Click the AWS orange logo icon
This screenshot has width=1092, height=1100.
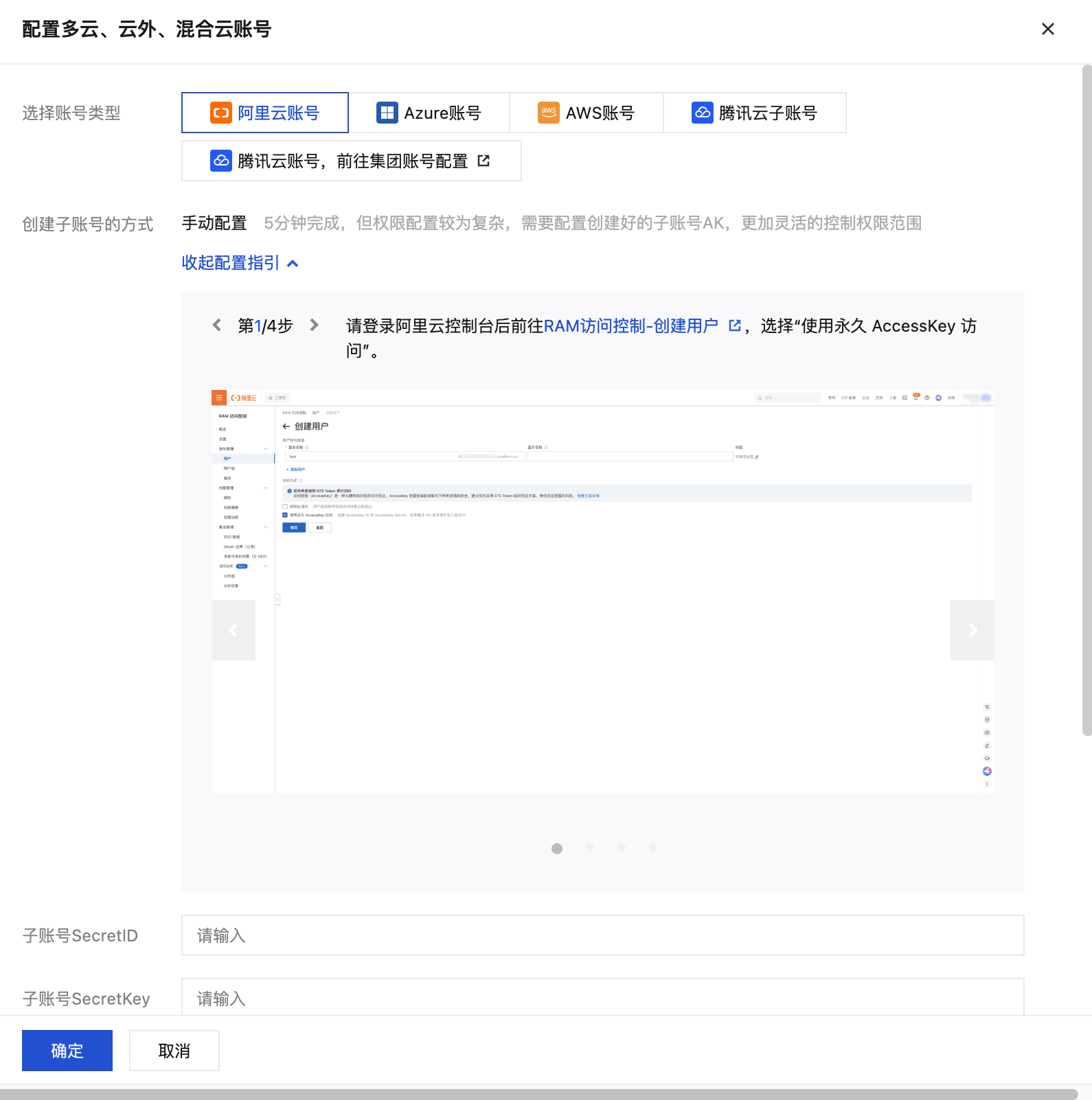coord(549,113)
